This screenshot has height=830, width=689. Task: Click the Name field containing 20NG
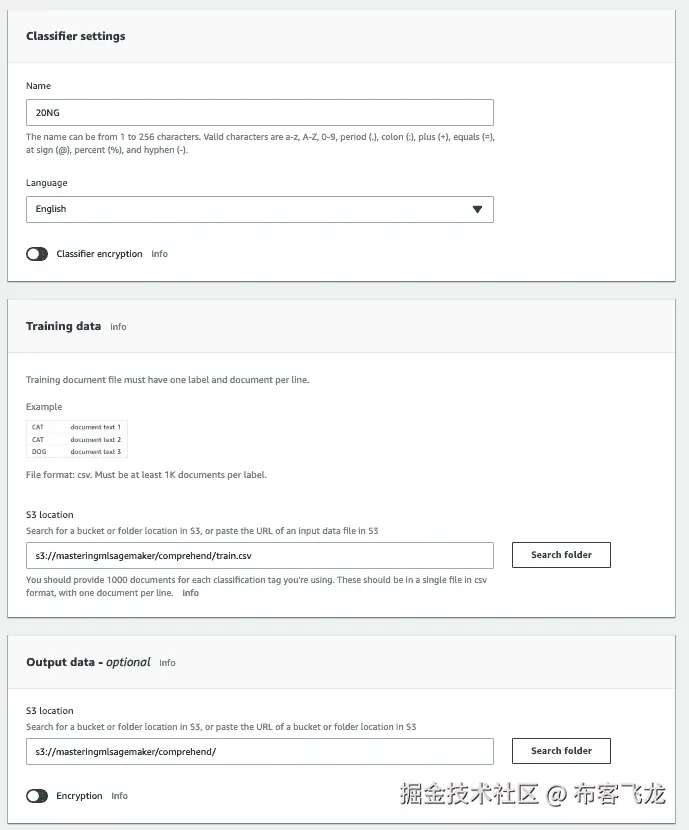coord(259,112)
